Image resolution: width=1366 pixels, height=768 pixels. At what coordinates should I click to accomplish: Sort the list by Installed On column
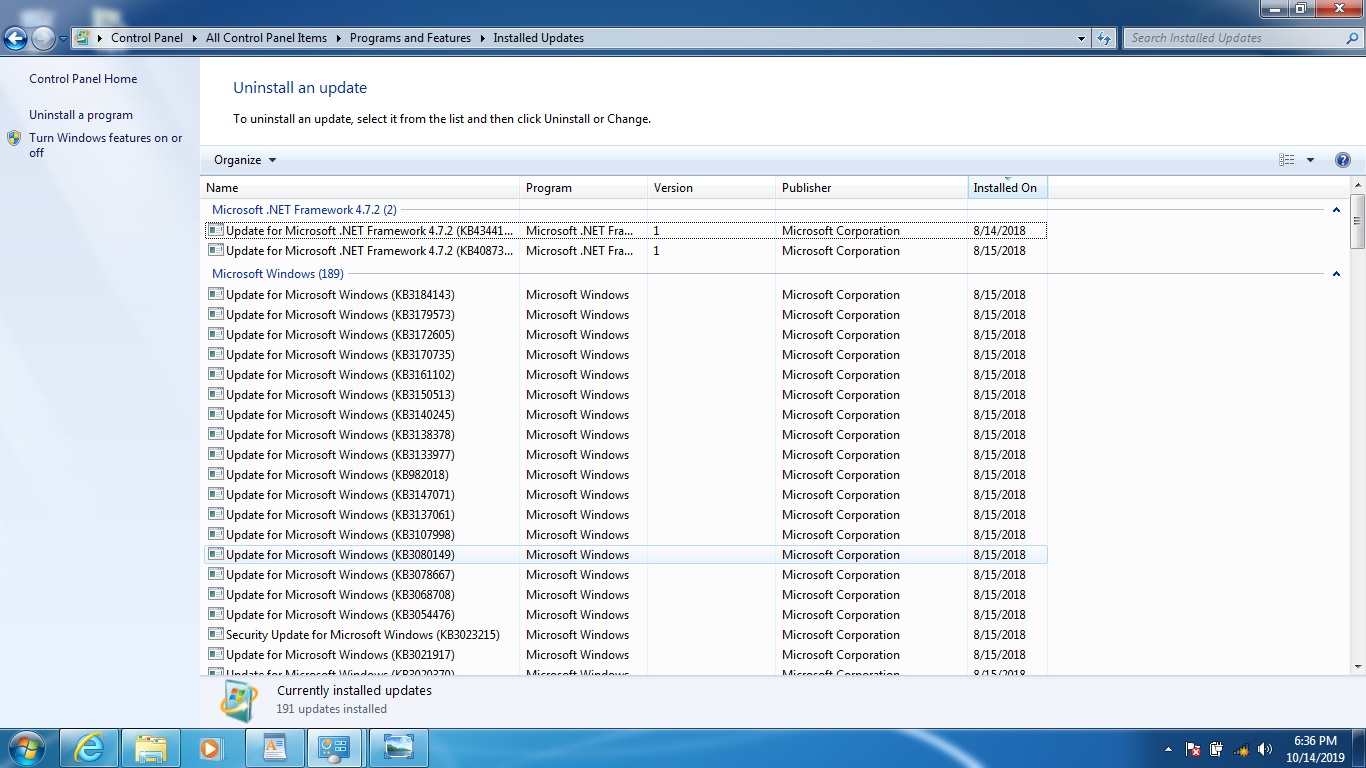[x=1005, y=188]
